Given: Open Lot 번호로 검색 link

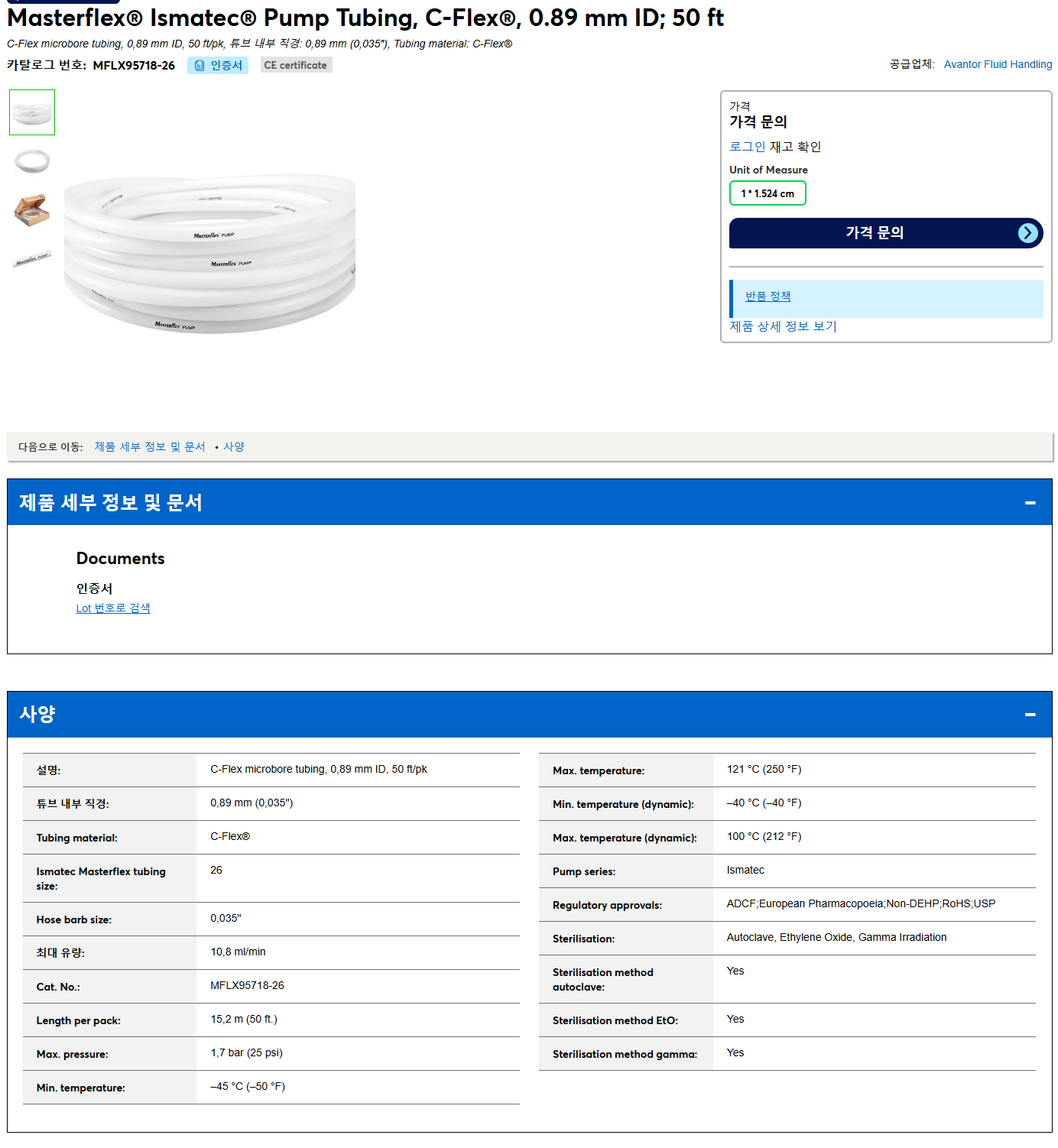Looking at the screenshot, I should [113, 608].
